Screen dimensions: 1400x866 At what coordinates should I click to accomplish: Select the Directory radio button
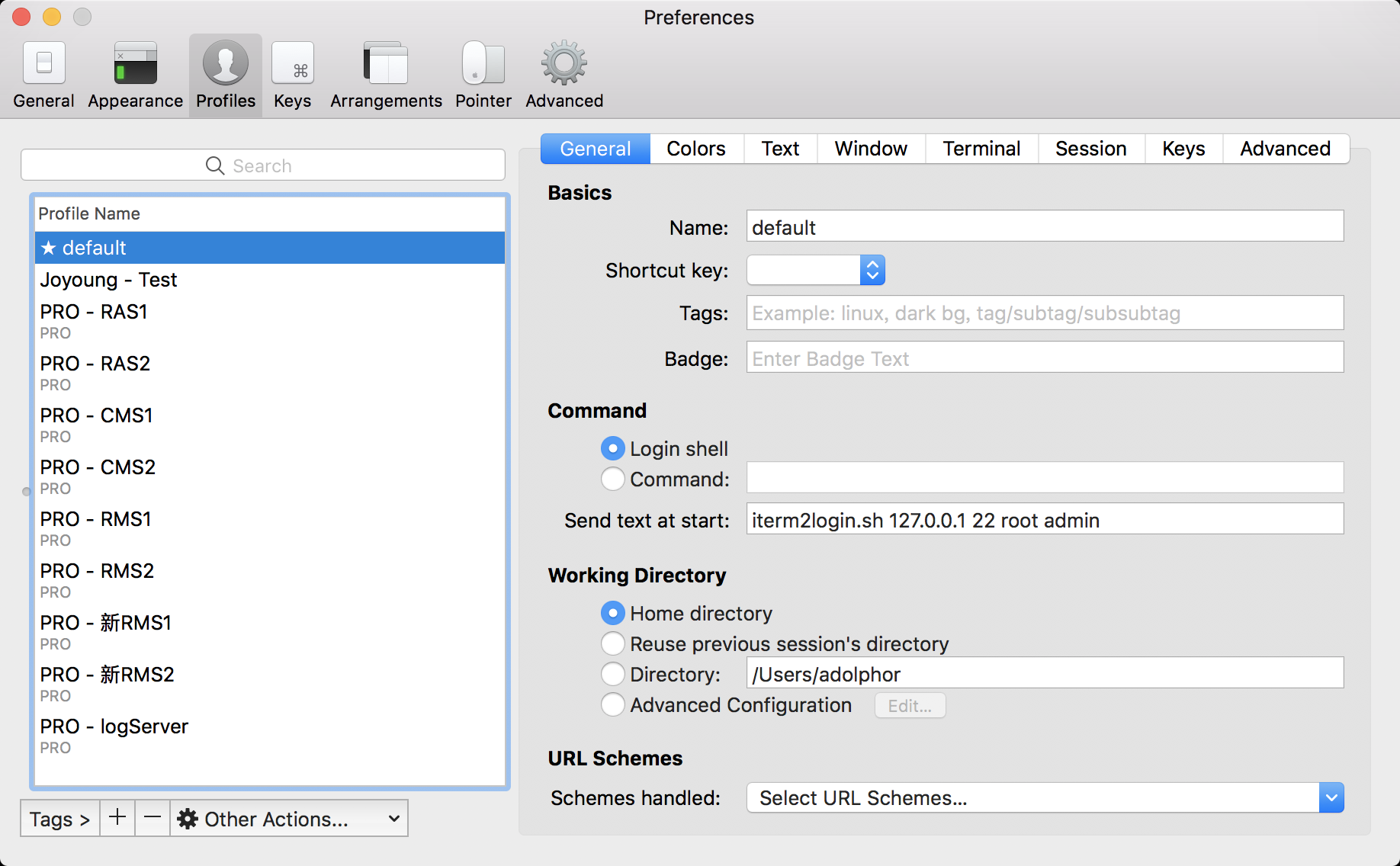[612, 674]
